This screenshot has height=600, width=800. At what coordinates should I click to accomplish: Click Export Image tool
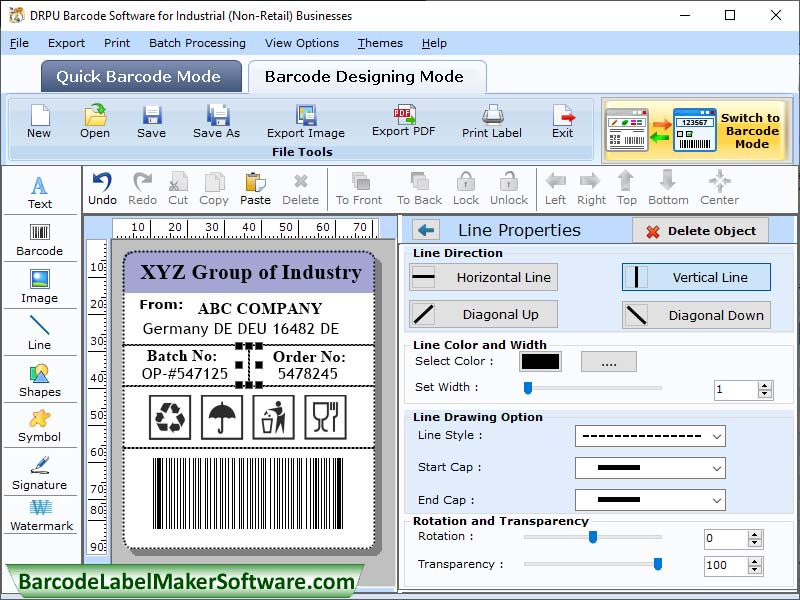click(306, 121)
